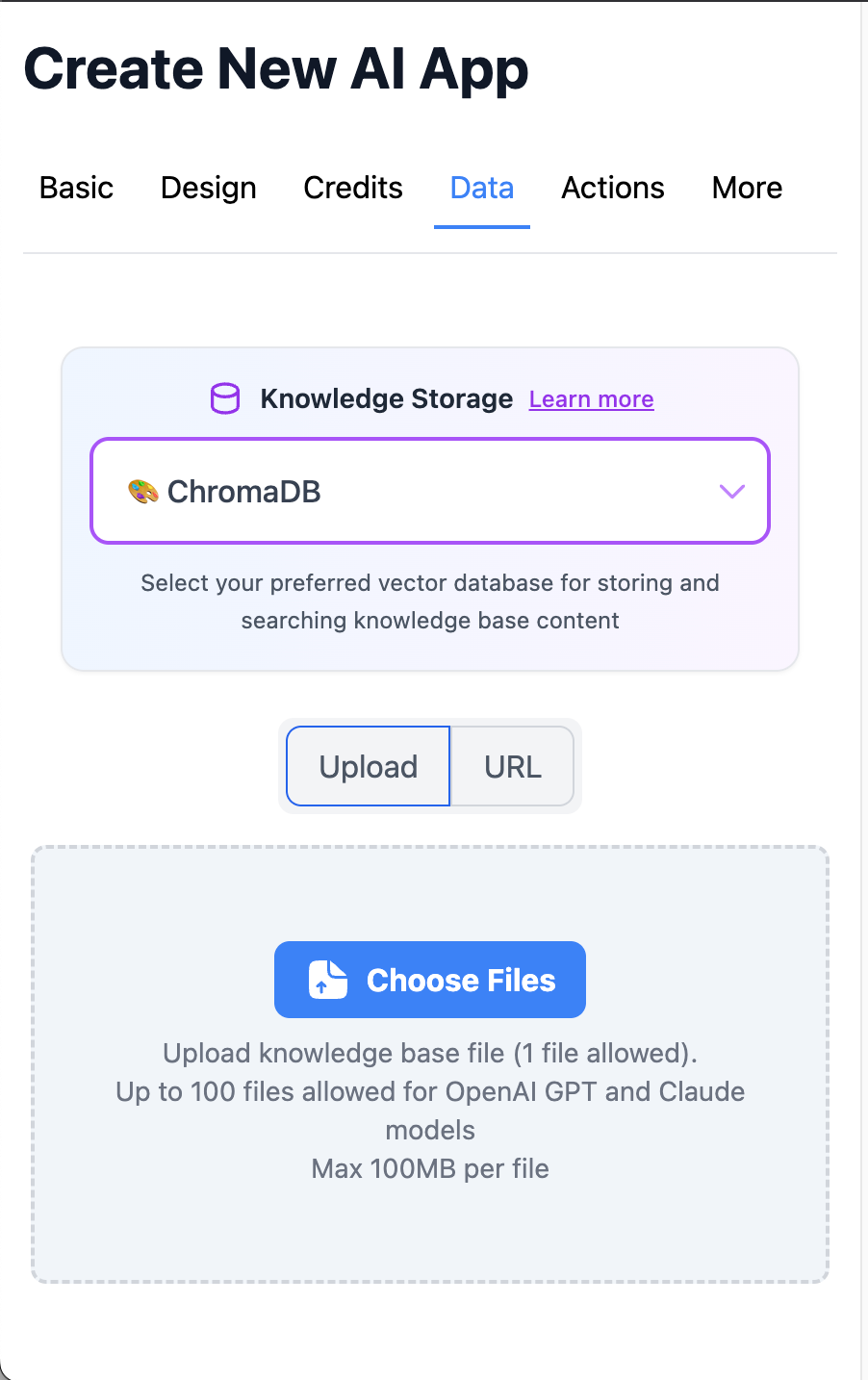Click the purple database icon beside Knowledge Storage
The width and height of the screenshot is (868, 1380).
pyautogui.click(x=225, y=398)
